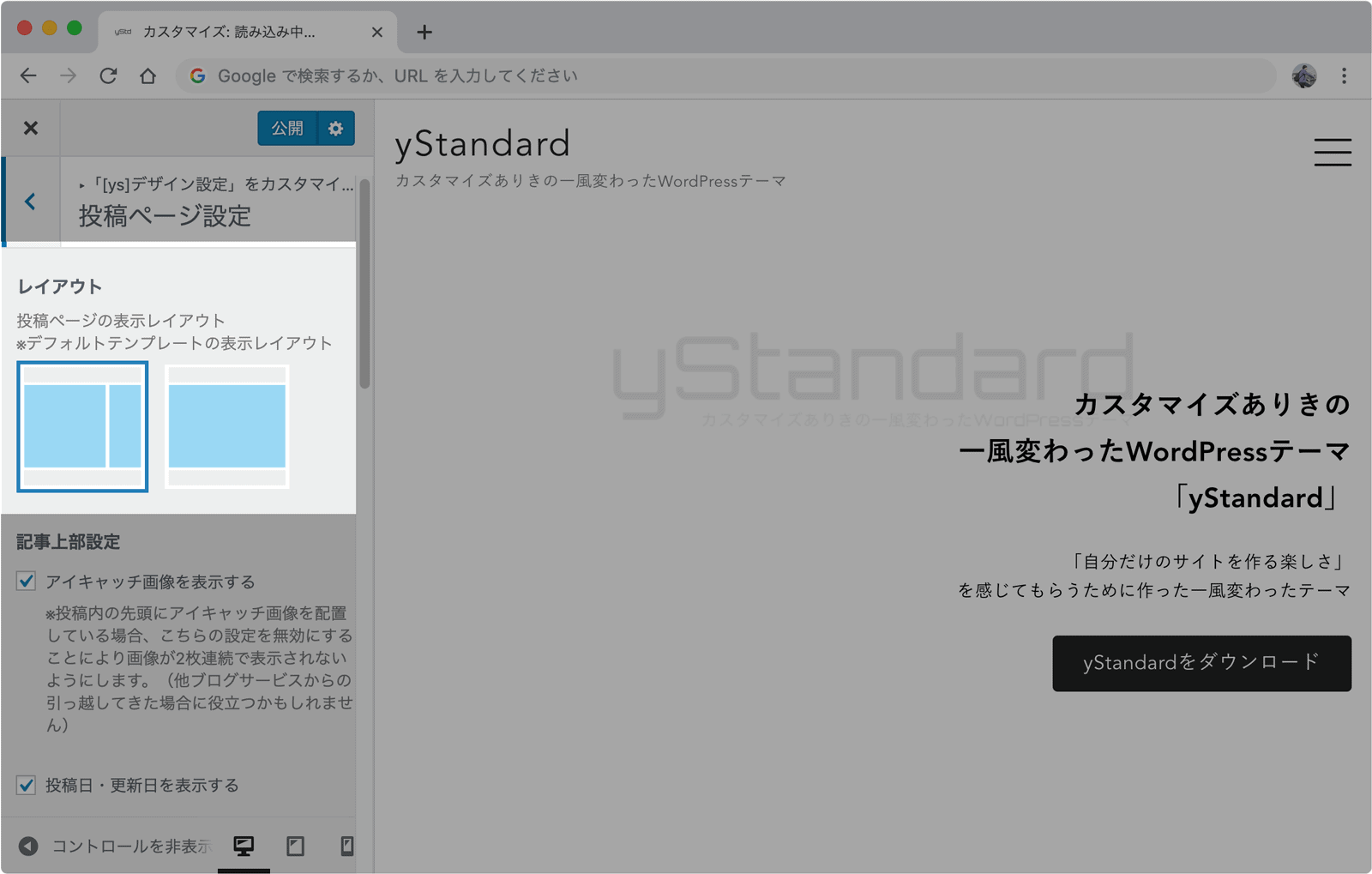Toggle 投稿日・更新日を表示する checkbox
1372x874 pixels.
[x=27, y=785]
